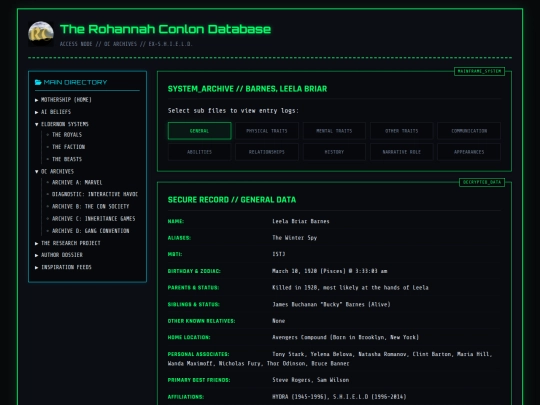Collapse the OC Archives tree section
The height and width of the screenshot is (405, 540).
37,172
